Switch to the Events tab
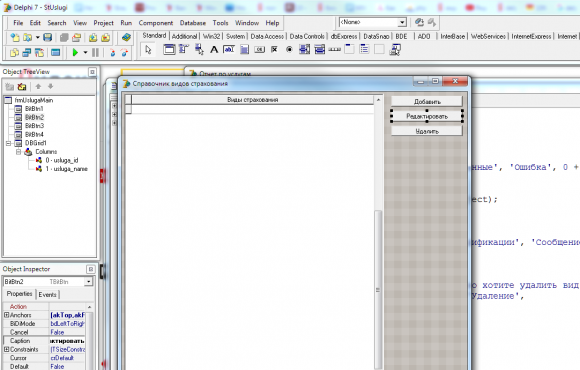The height and width of the screenshot is (370, 580). 47,295
